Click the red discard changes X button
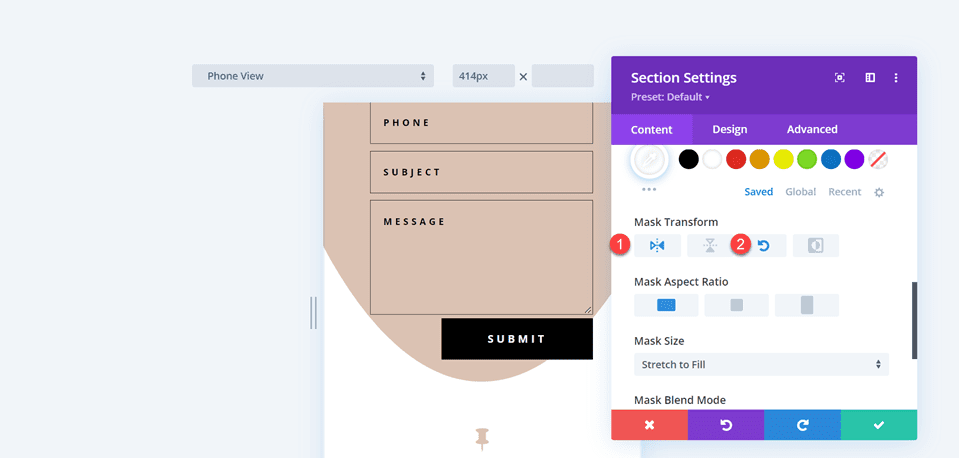Screen dimensions: 960x458 tap(649, 425)
